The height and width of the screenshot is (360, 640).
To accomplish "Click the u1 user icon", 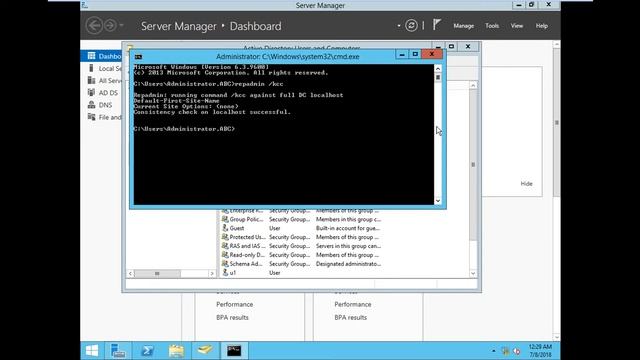I will [225, 273].
